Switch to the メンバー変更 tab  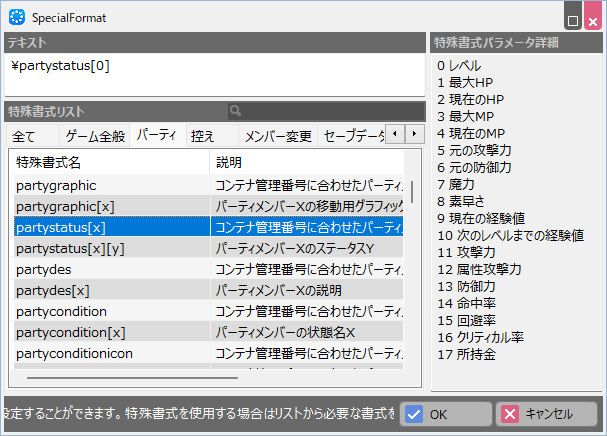coord(278,135)
